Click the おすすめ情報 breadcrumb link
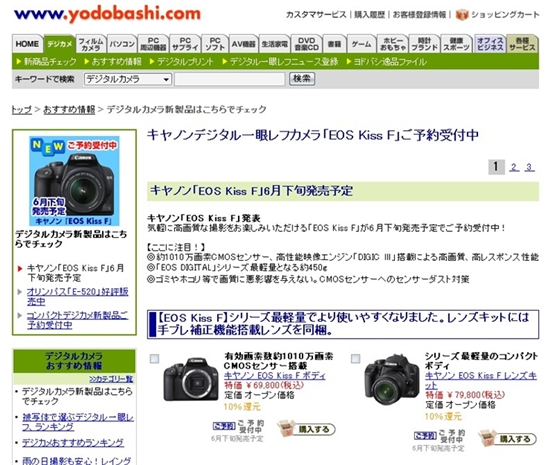550x465 pixels. tap(69, 110)
